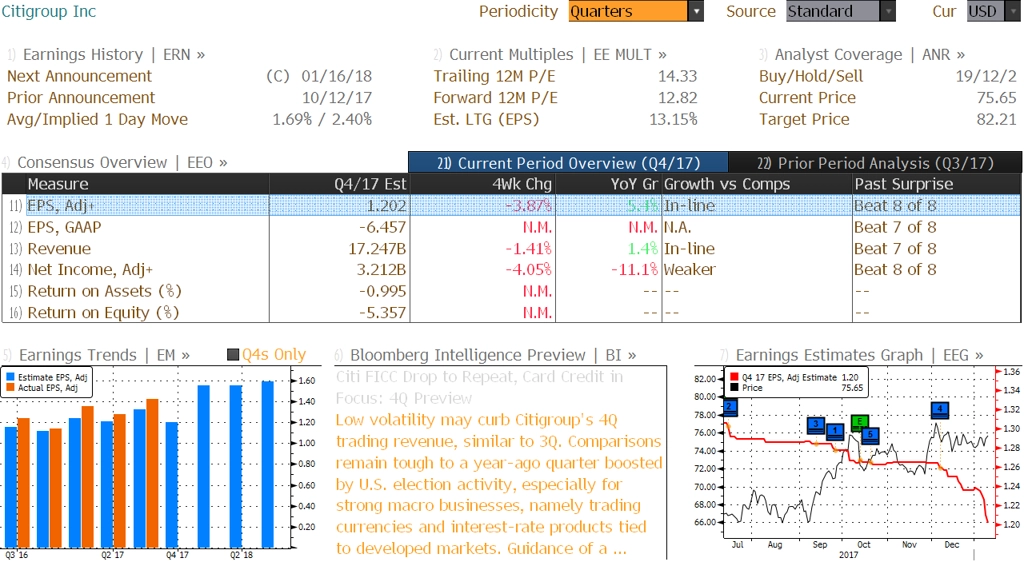Image resolution: width=1024 pixels, height=562 pixels.
Task: Select the EPS, GAAP measure row
Action: click(x=511, y=227)
